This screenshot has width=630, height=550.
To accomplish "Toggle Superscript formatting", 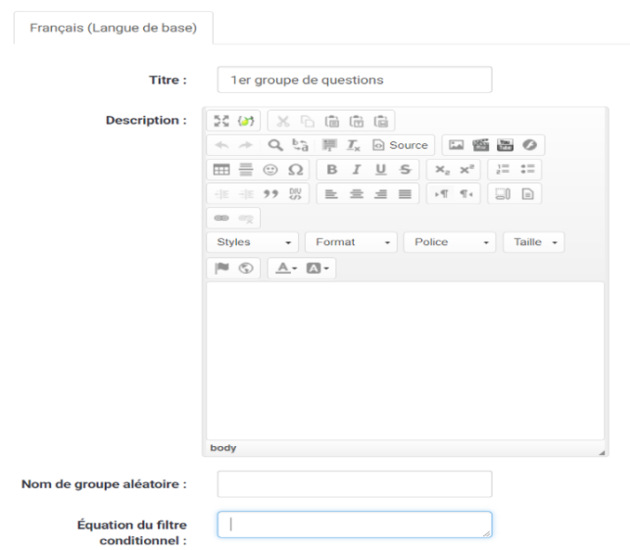I will coord(466,170).
